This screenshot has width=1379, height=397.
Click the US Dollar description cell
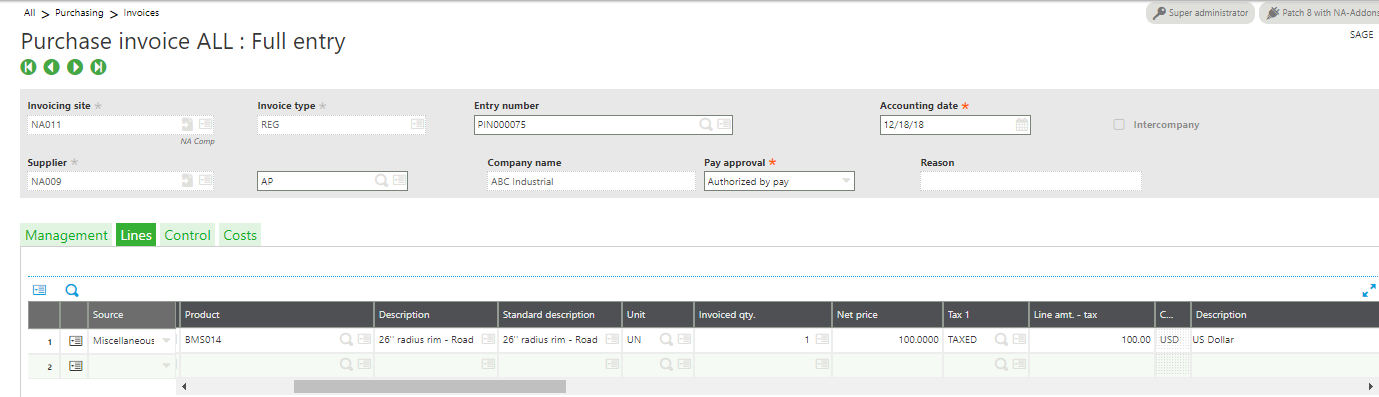1285,340
